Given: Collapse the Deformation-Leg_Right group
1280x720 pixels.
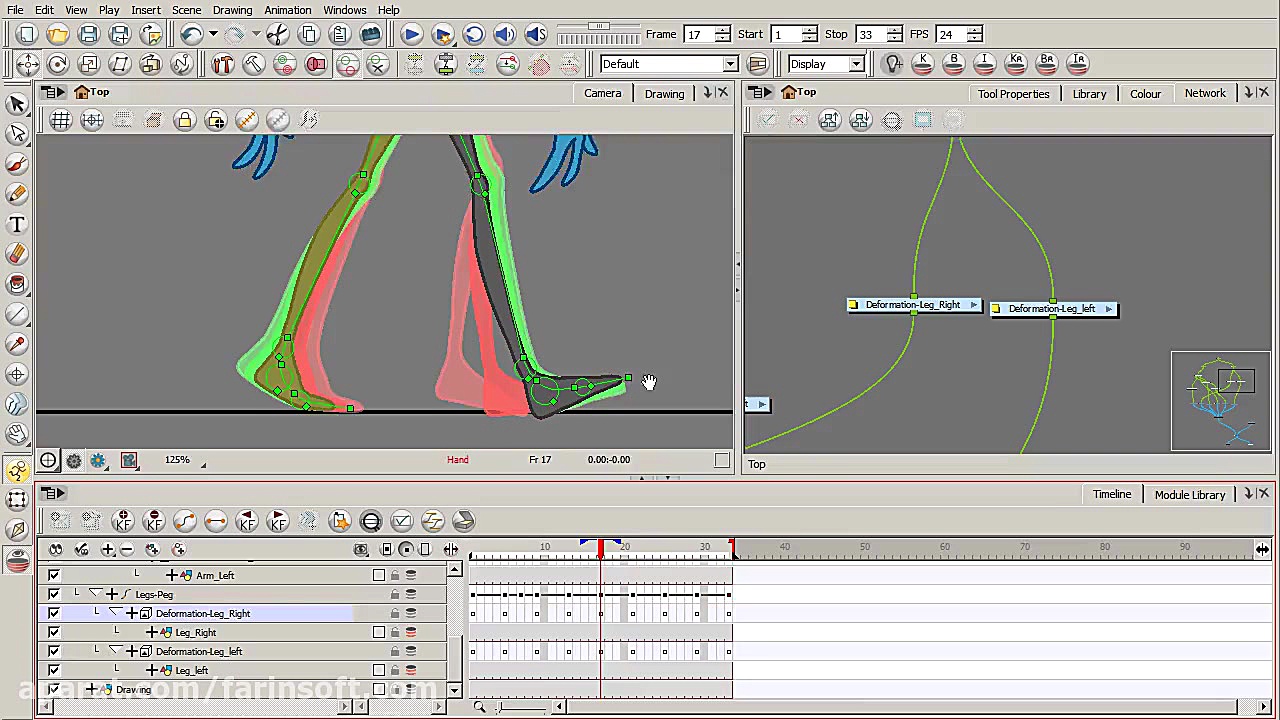Looking at the screenshot, I should pos(115,613).
